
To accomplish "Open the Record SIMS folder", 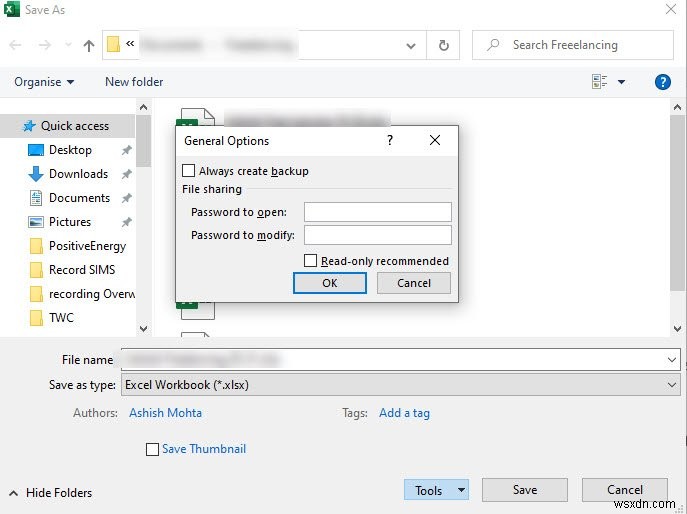I will pyautogui.click(x=82, y=270).
